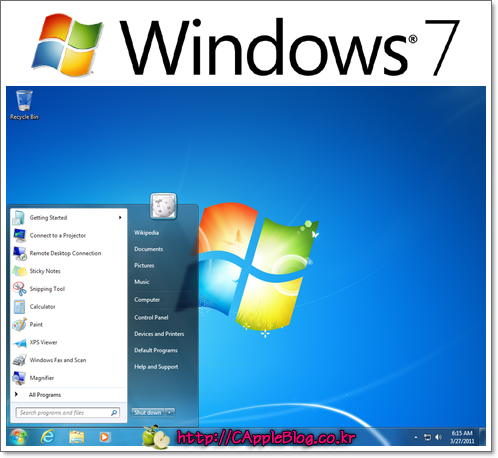
Task: Expand the Getting Started submenu arrow
Action: 120,218
